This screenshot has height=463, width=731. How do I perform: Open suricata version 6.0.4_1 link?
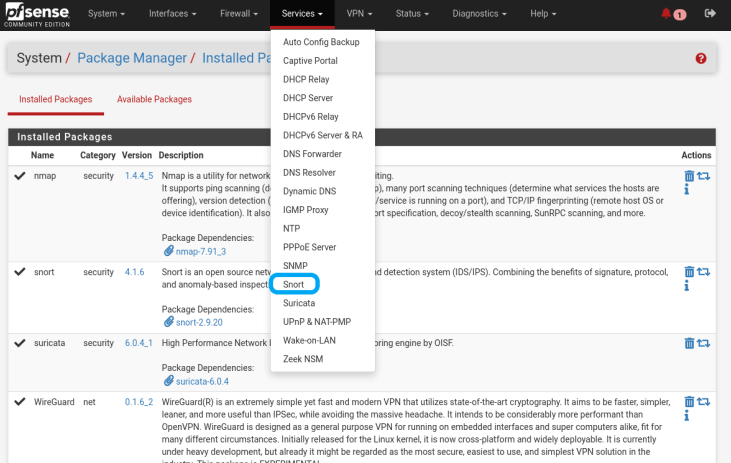[x=138, y=343]
